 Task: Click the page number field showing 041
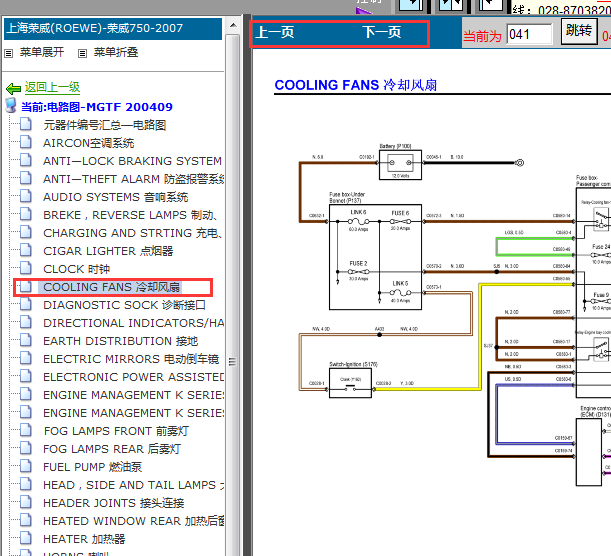pos(529,34)
